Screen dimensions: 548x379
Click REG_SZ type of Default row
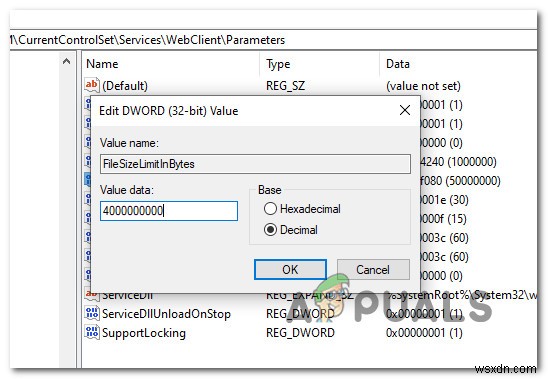pos(286,86)
